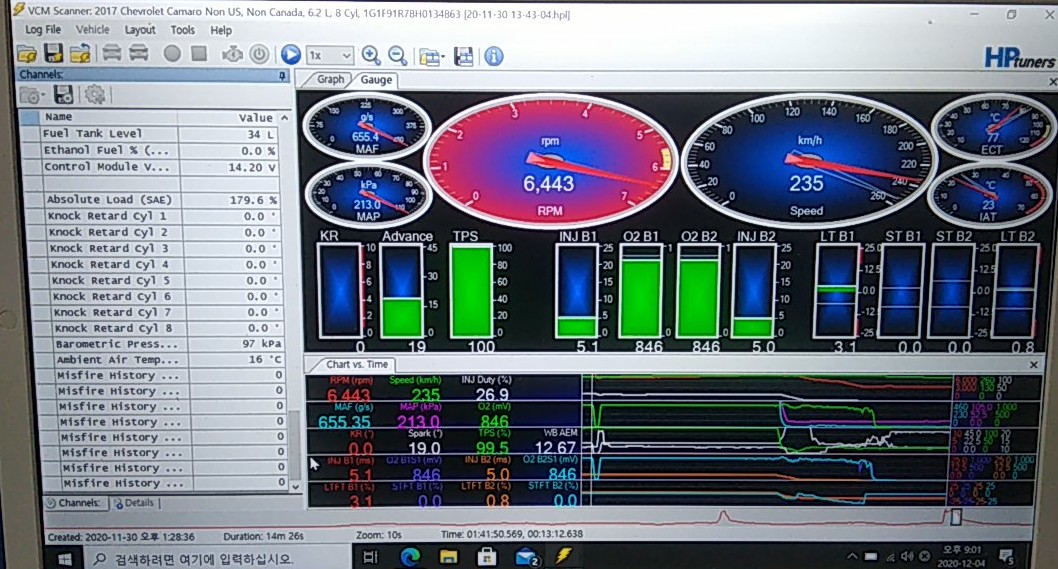Screen dimensions: 1058x569
Task: Click the channel list scroll up arrow
Action: [x=285, y=118]
